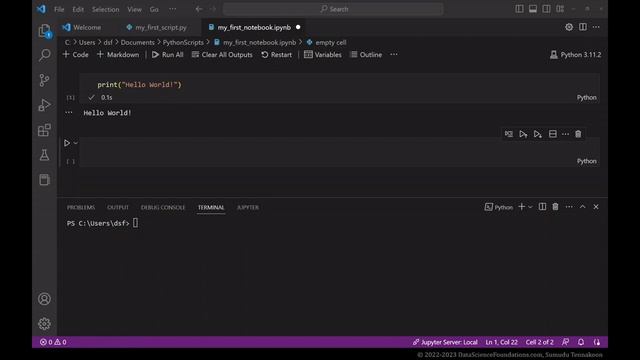Screen dimensions: 640x360
Task: Click Run by Line icon in cell toolbar
Action: click(x=509, y=134)
